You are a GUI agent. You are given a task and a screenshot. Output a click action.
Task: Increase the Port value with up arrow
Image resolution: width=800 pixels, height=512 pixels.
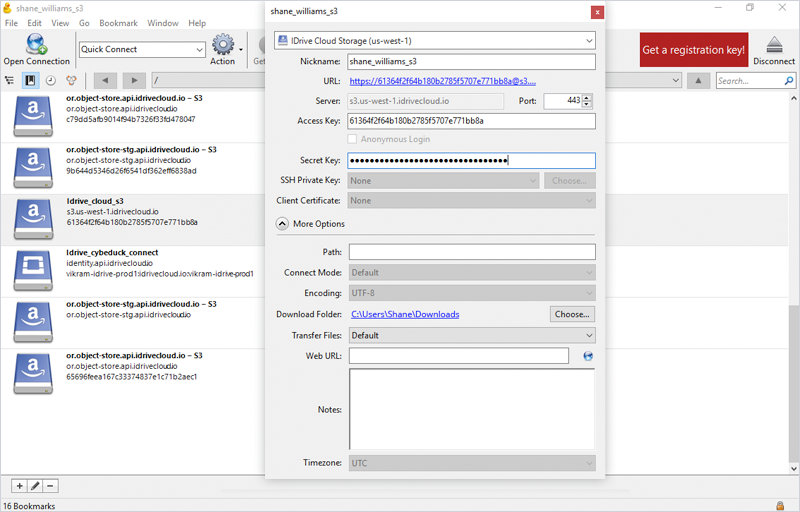tap(587, 97)
